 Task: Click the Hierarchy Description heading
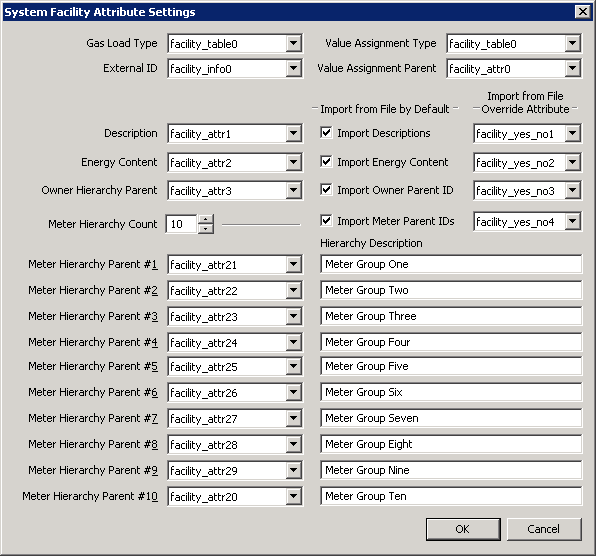371,243
